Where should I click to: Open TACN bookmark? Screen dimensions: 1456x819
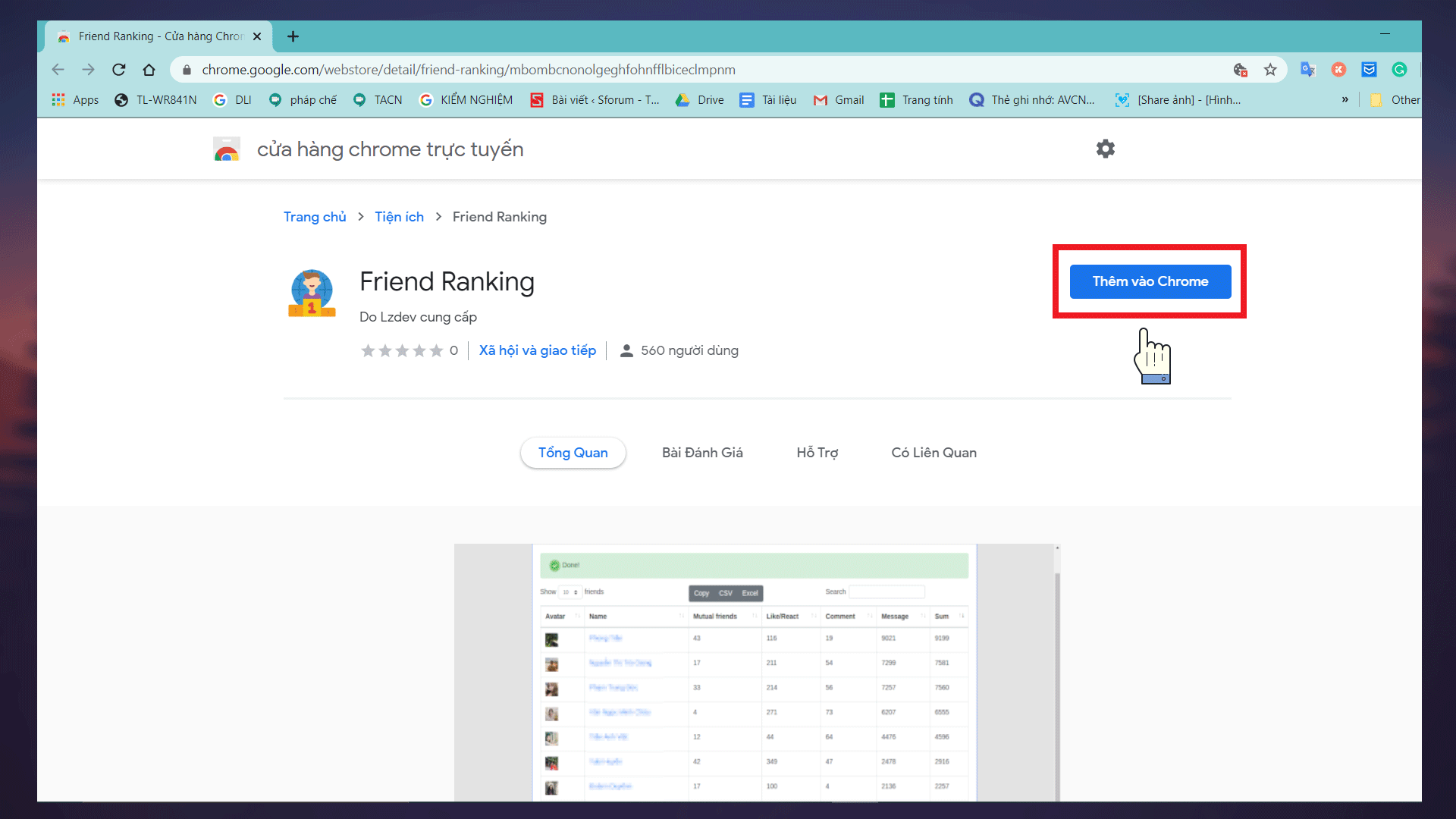(x=378, y=100)
